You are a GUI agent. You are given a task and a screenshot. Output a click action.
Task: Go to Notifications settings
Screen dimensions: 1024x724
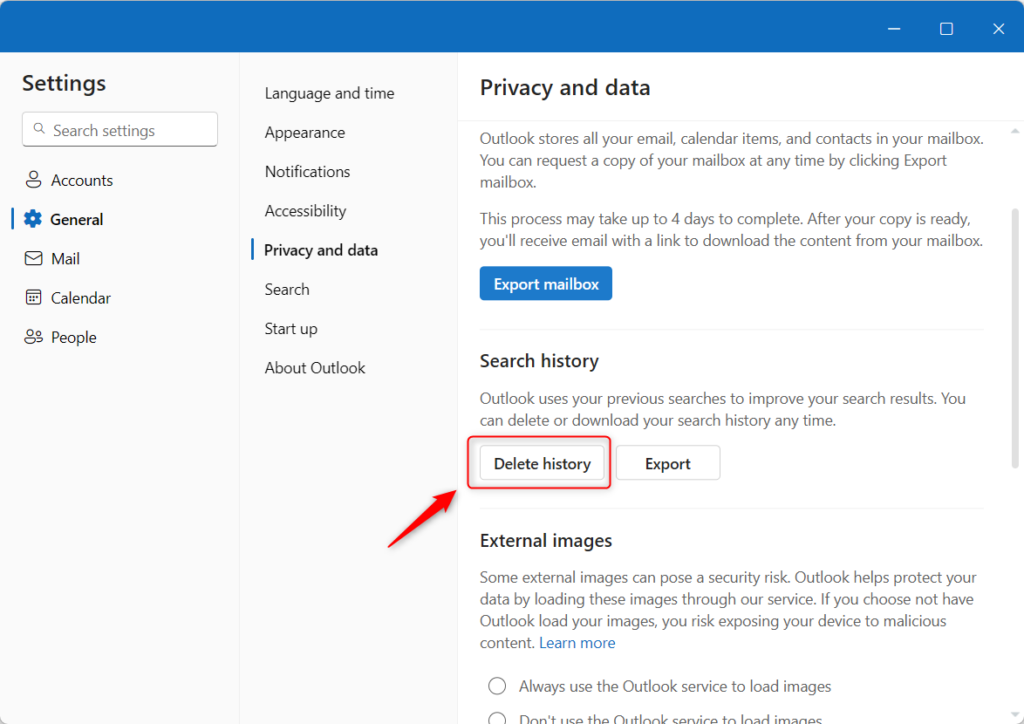click(307, 171)
